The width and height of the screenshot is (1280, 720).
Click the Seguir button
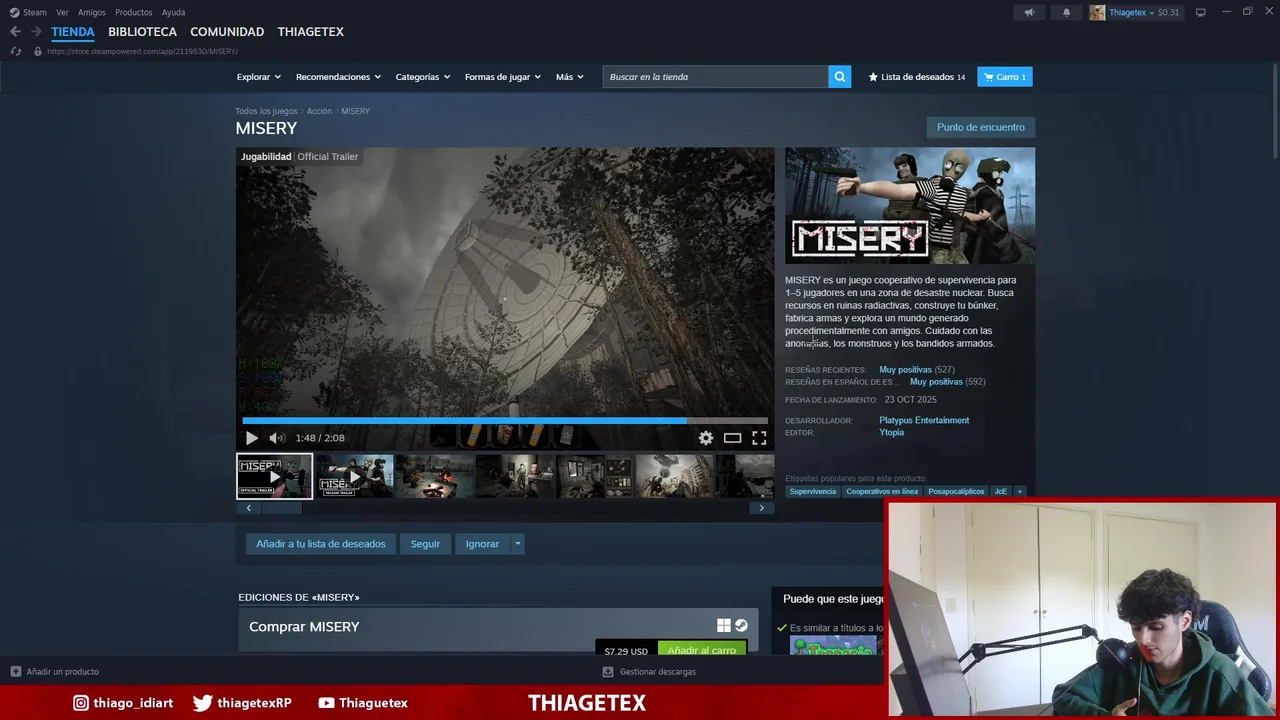pos(425,544)
